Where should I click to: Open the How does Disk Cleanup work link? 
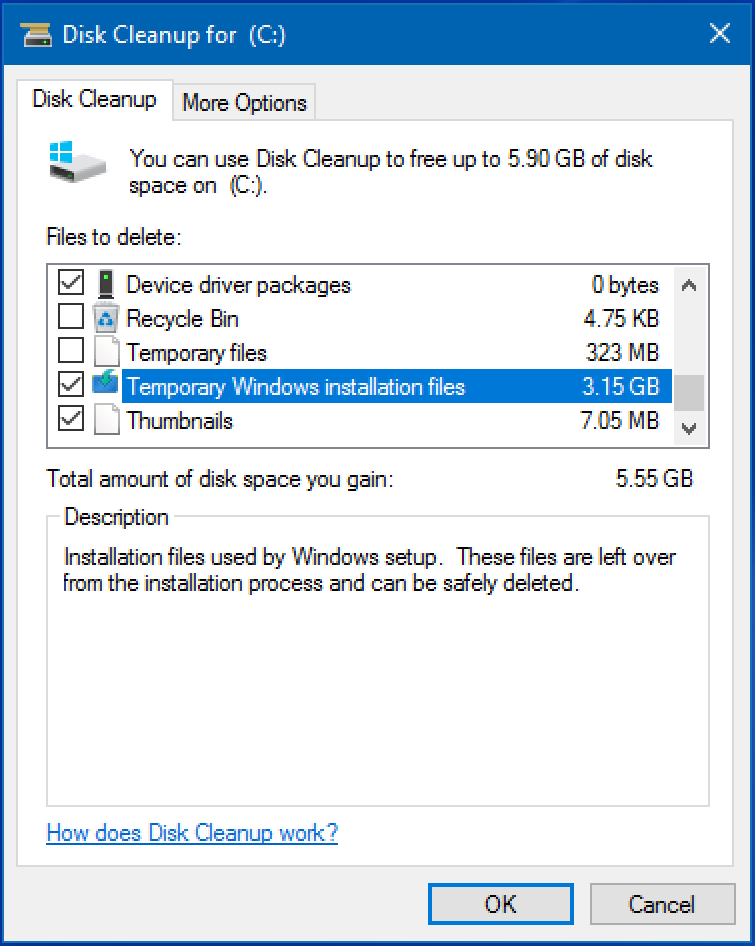pyautogui.click(x=192, y=833)
